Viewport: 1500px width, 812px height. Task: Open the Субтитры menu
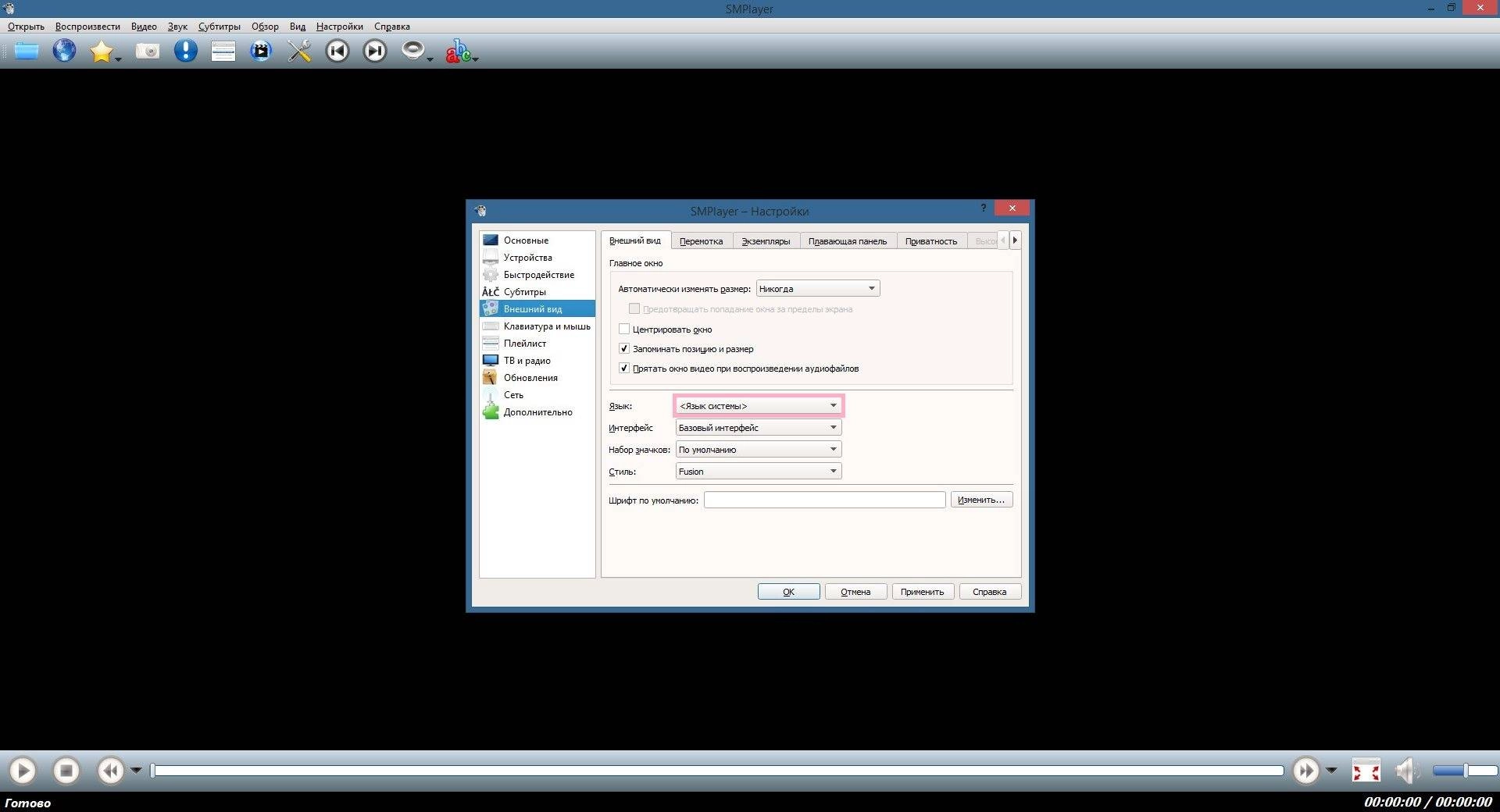point(220,27)
